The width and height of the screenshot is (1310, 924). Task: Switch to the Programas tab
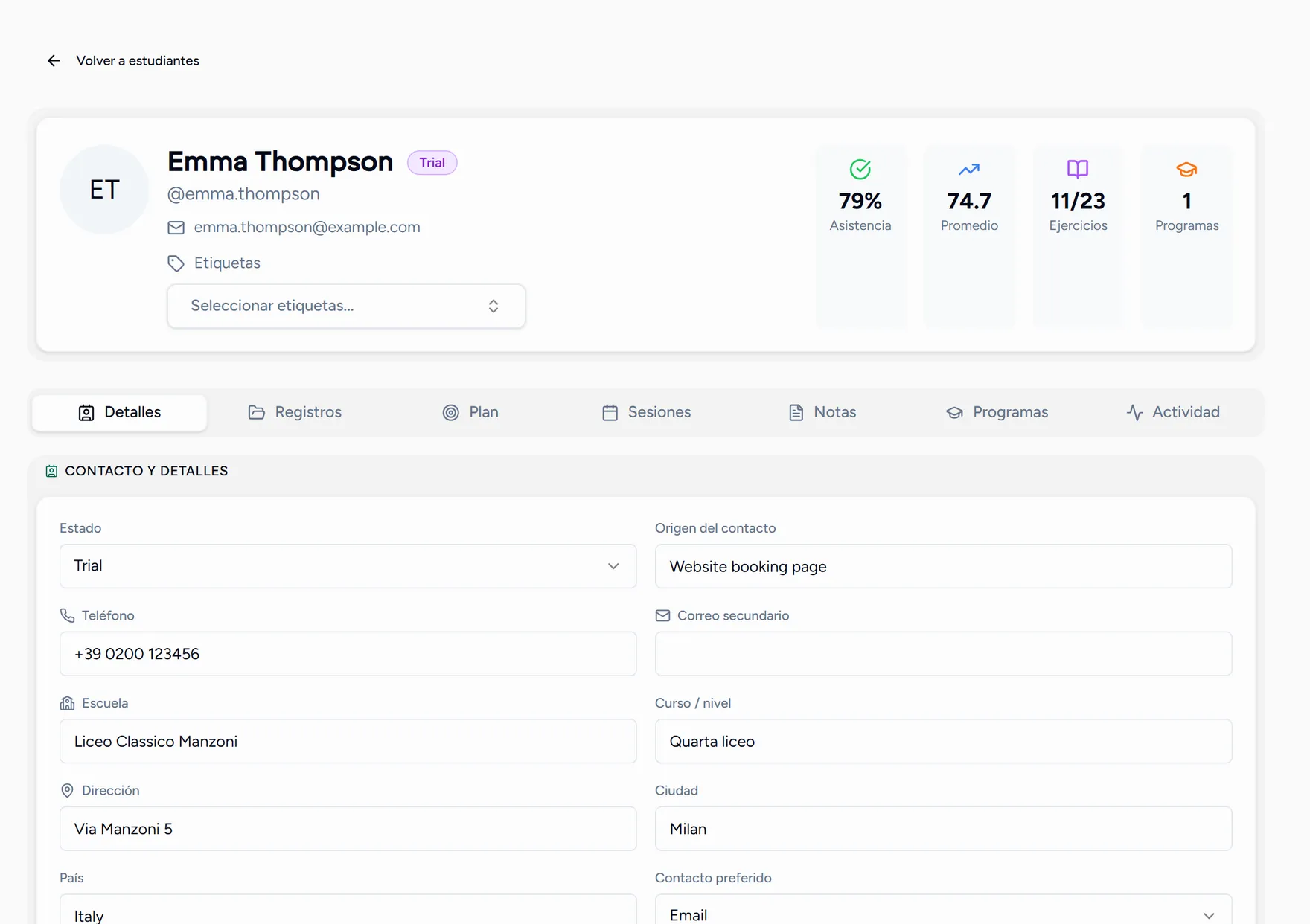point(997,413)
